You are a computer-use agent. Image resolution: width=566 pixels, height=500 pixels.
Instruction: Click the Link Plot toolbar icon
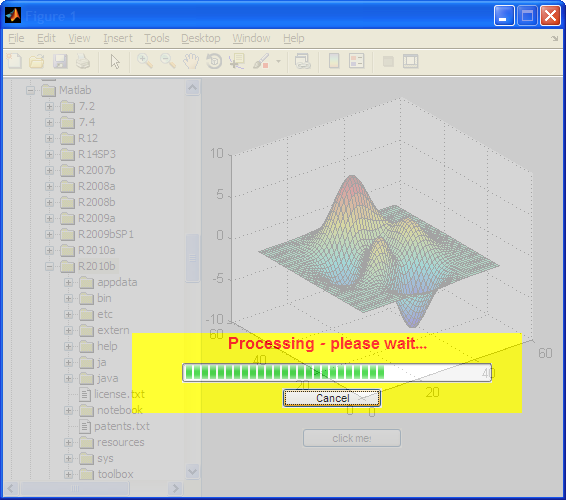[302, 61]
